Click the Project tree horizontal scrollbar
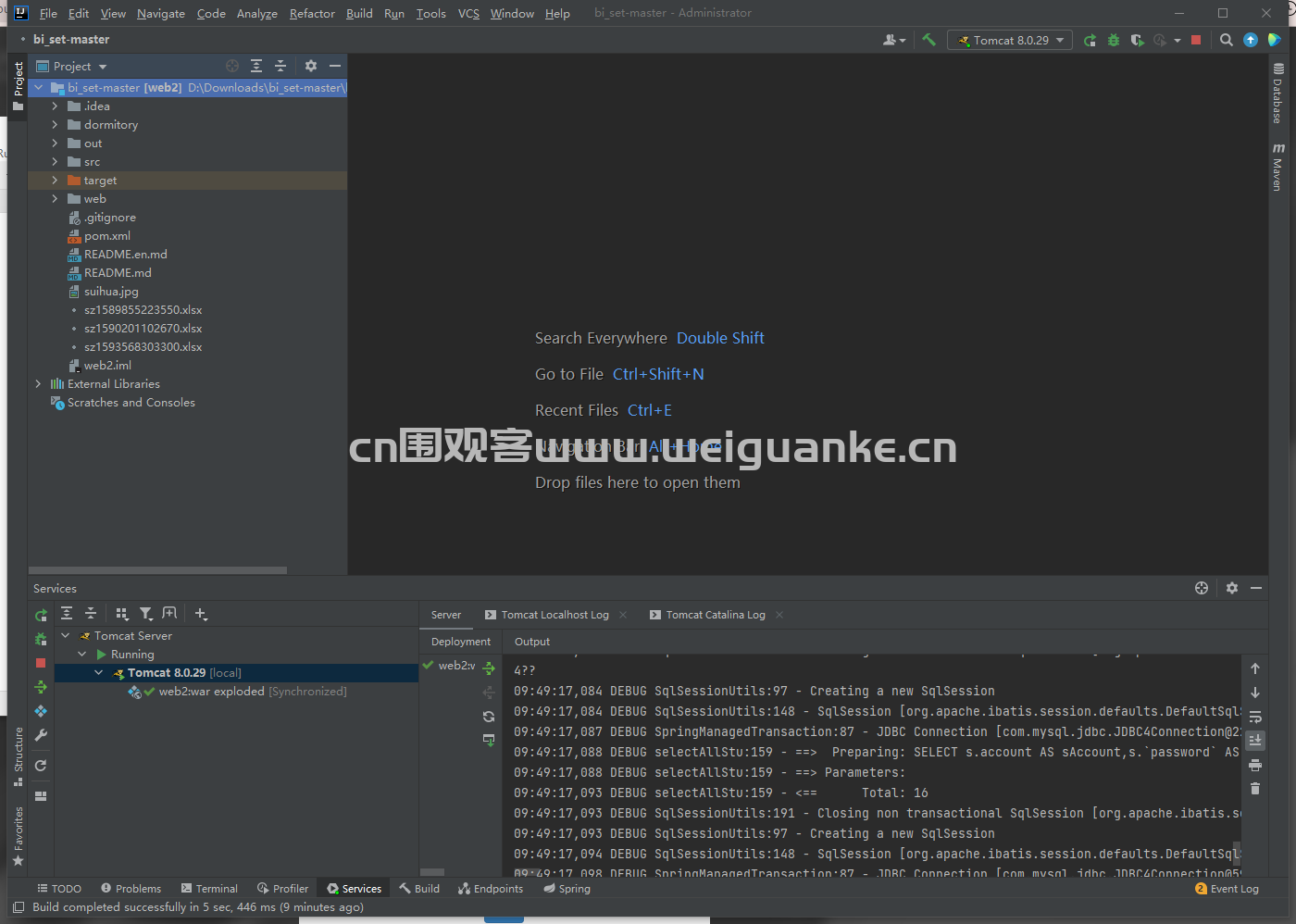The width and height of the screenshot is (1296, 924). point(158,570)
